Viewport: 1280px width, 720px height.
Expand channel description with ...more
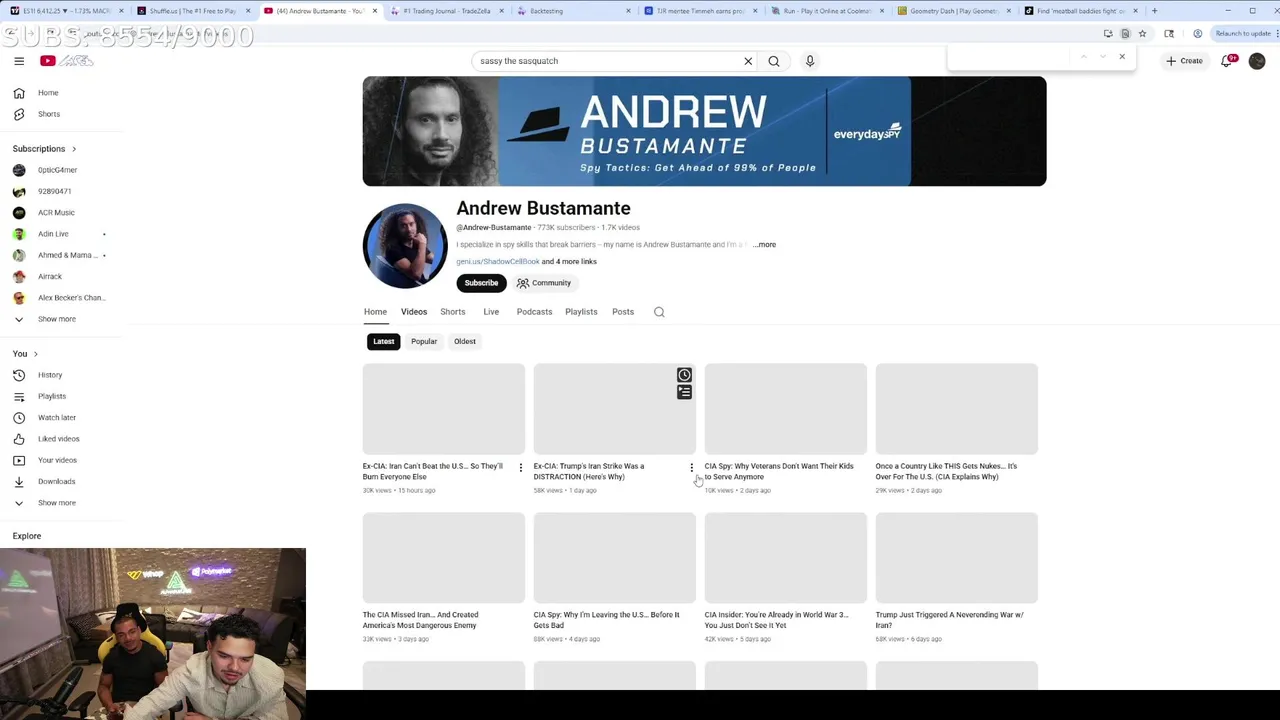click(x=764, y=245)
